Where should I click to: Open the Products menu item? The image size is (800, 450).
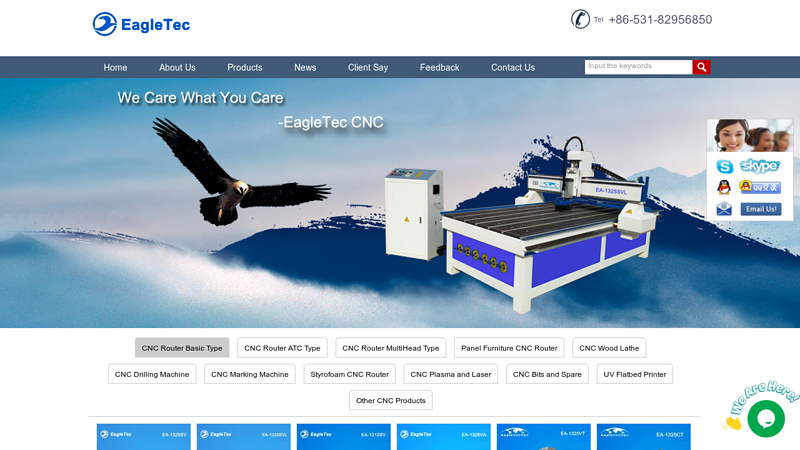pos(245,67)
